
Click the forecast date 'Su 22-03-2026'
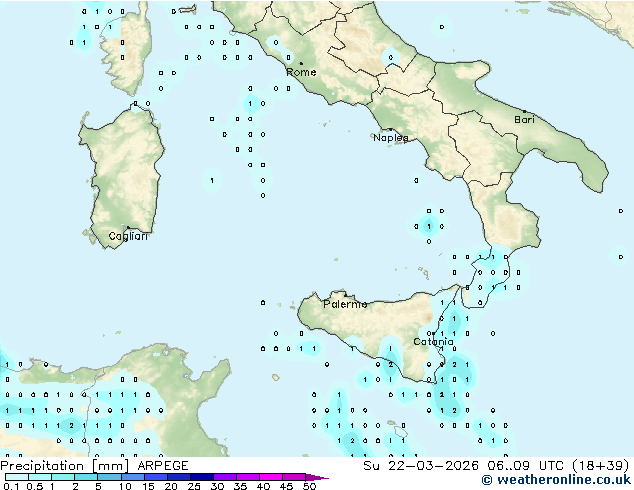click(x=421, y=465)
